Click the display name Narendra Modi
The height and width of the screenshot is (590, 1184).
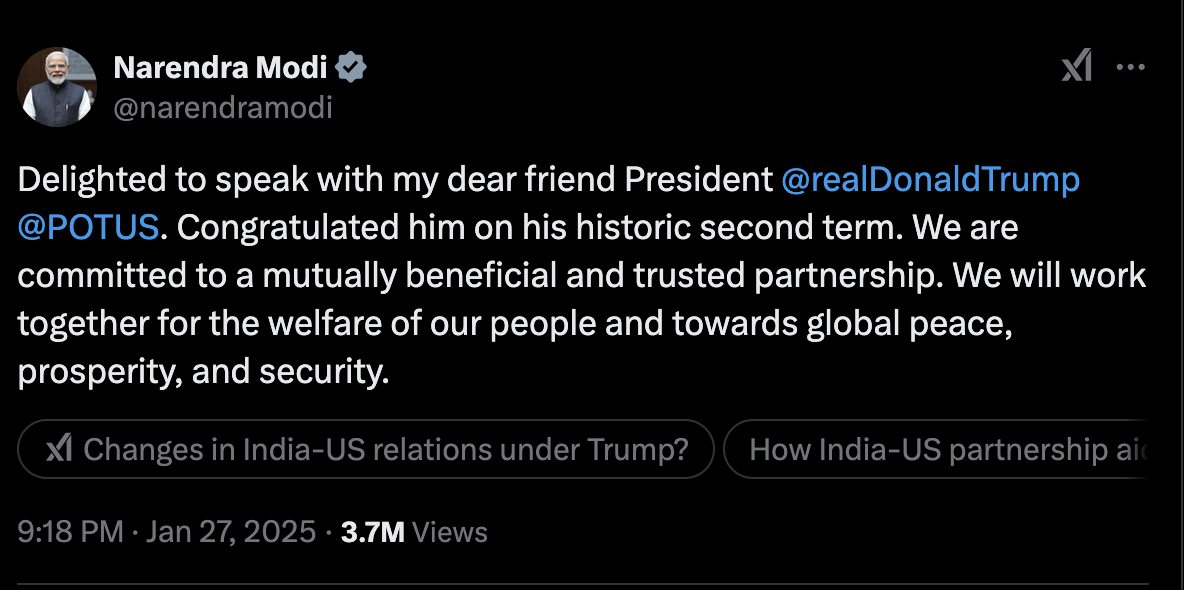point(223,66)
